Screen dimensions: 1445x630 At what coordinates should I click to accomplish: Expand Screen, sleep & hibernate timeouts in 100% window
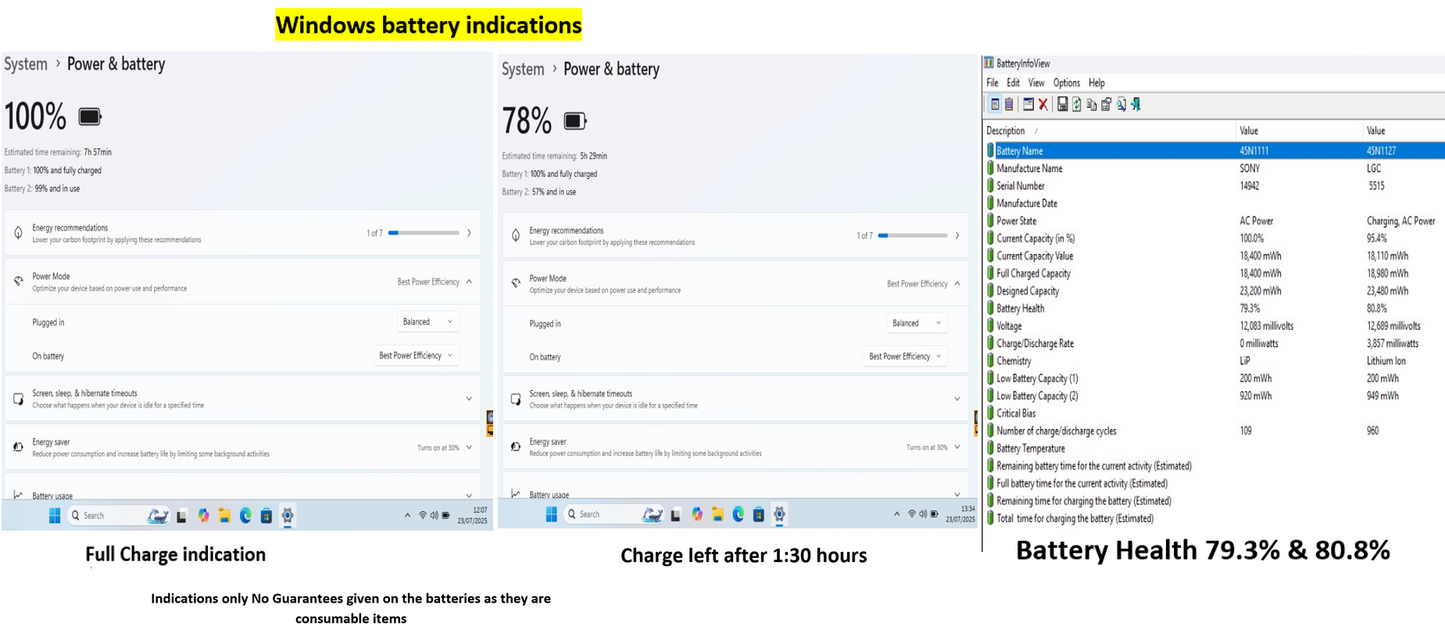[469, 398]
